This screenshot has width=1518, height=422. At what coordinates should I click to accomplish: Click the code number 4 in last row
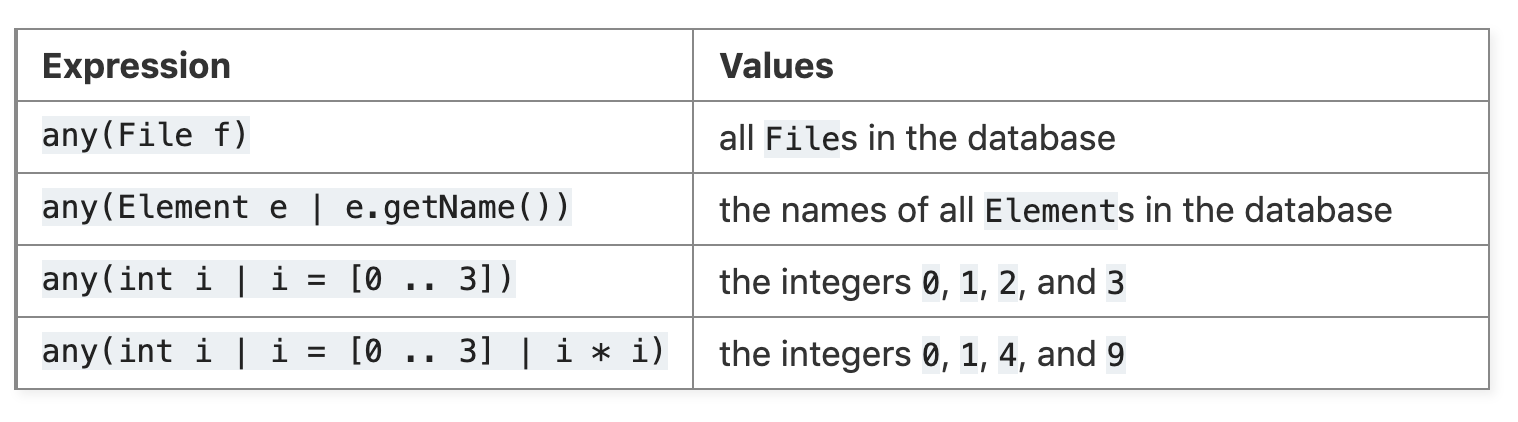(x=1007, y=356)
